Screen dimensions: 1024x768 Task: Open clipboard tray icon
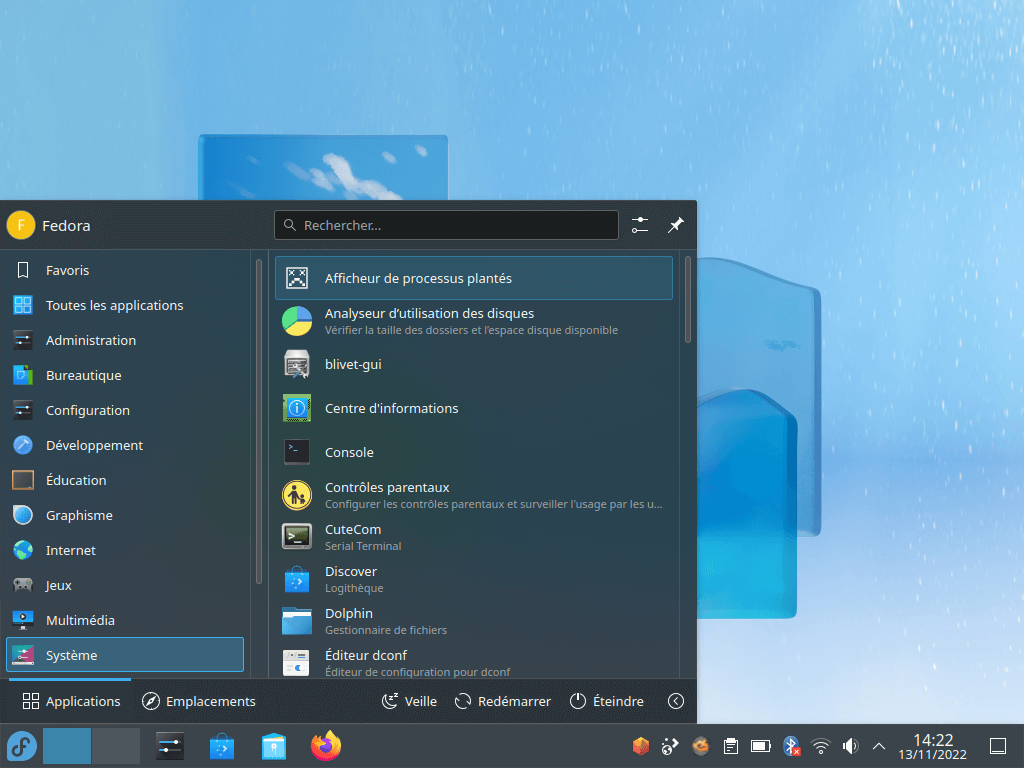(731, 746)
